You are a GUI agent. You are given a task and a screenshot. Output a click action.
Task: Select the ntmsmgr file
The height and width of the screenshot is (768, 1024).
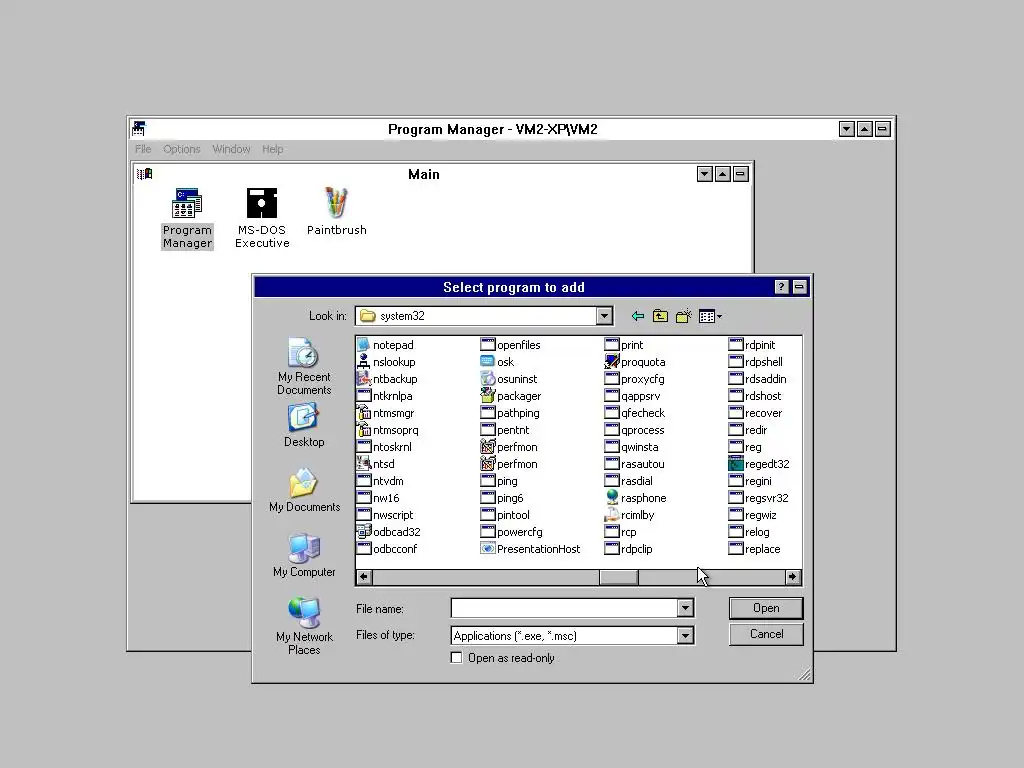[x=386, y=413]
